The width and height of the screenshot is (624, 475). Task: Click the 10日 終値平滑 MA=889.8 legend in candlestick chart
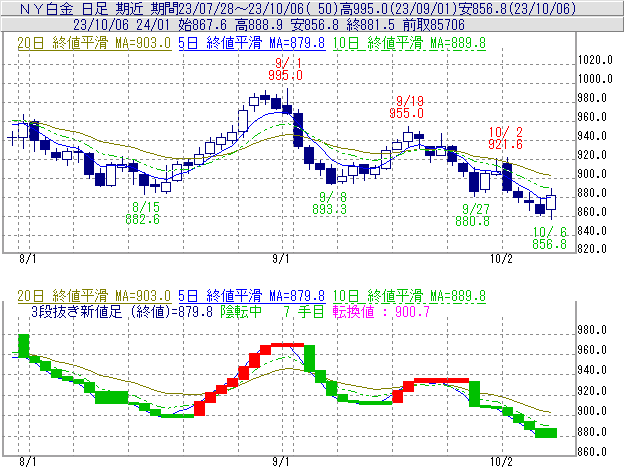[x=409, y=43]
